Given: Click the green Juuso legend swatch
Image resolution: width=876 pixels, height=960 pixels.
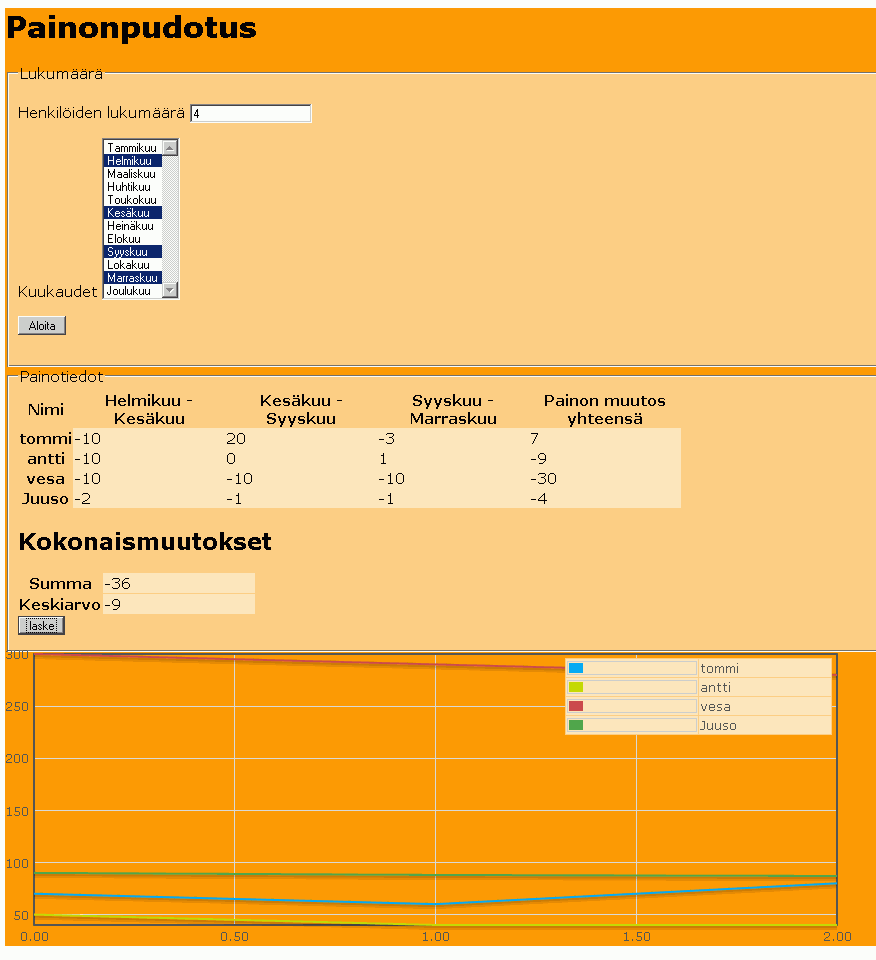Looking at the screenshot, I should point(576,725).
